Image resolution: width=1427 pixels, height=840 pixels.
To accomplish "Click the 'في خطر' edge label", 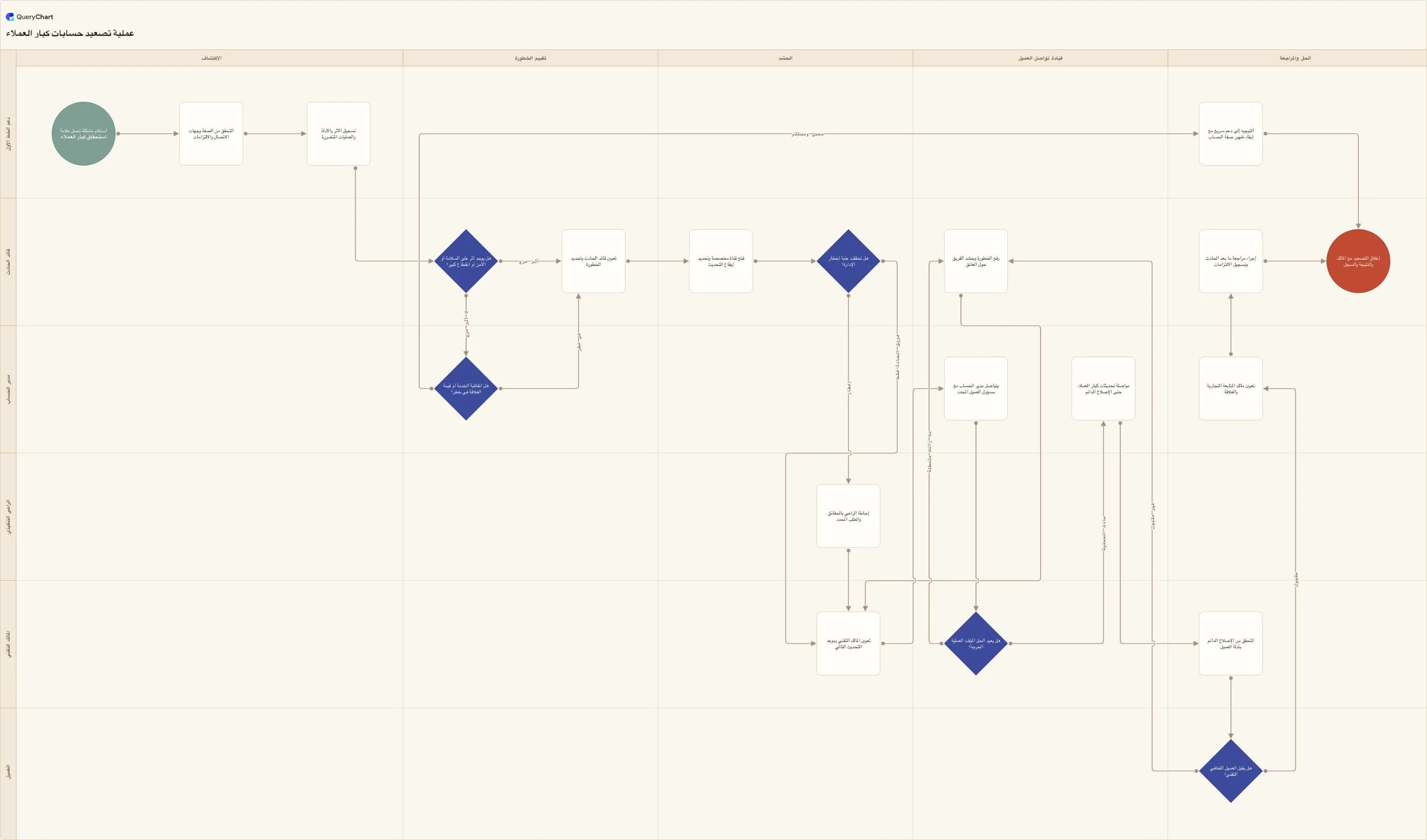I will tap(579, 342).
